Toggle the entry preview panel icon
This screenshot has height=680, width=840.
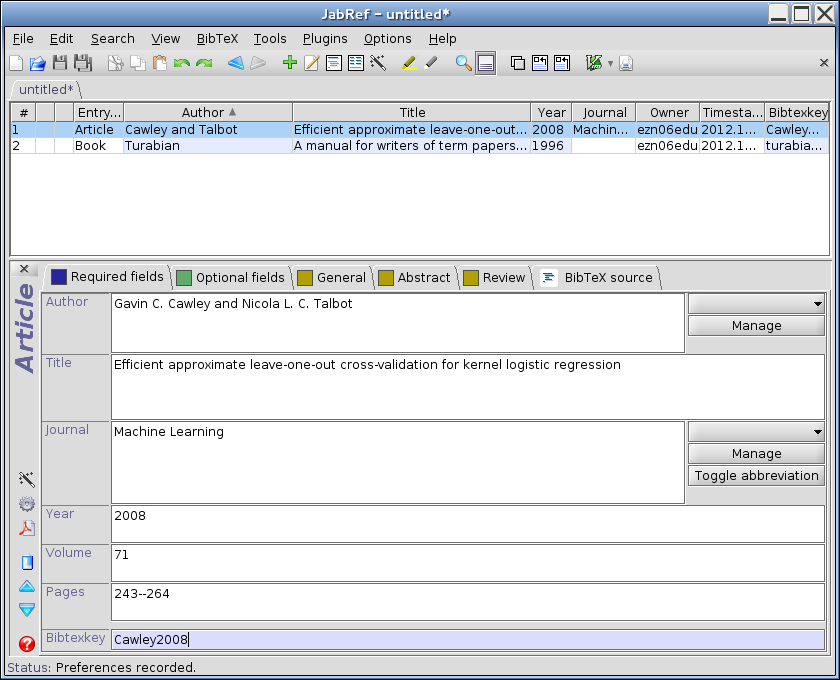click(x=486, y=63)
